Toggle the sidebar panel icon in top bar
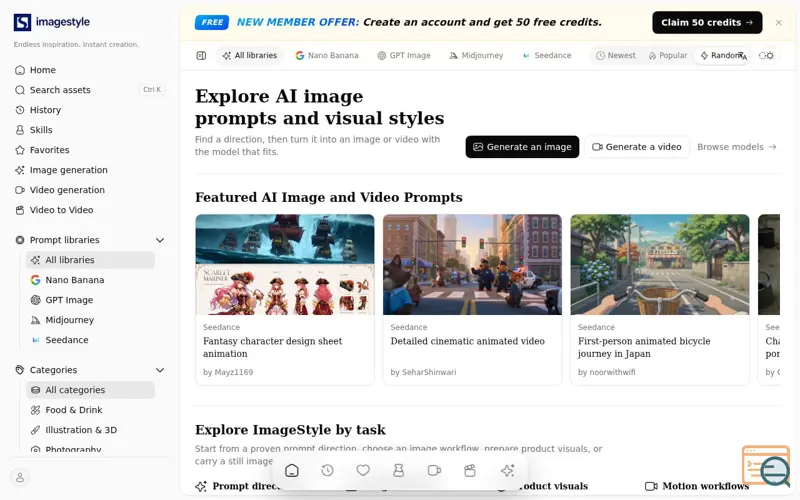 [201, 55]
